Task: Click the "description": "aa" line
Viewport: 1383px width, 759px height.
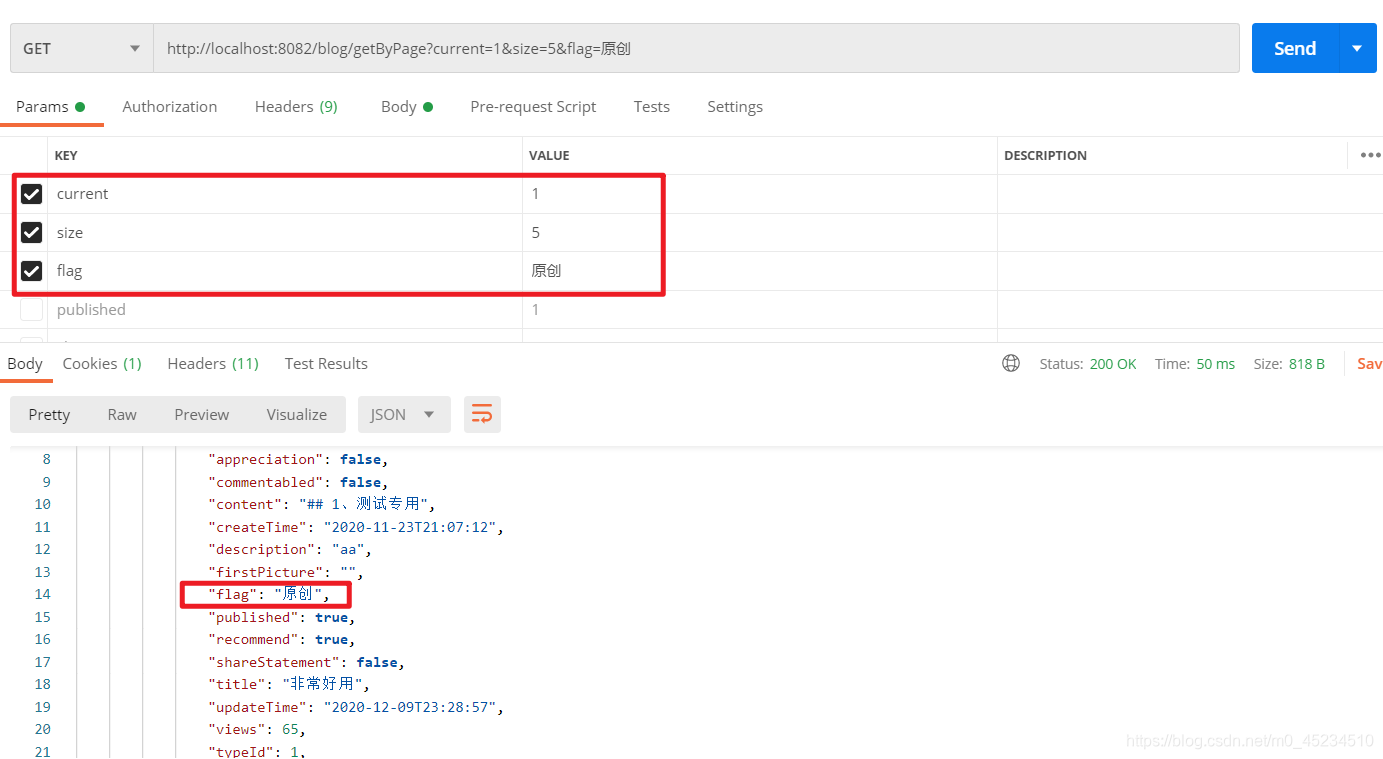Action: (x=290, y=549)
